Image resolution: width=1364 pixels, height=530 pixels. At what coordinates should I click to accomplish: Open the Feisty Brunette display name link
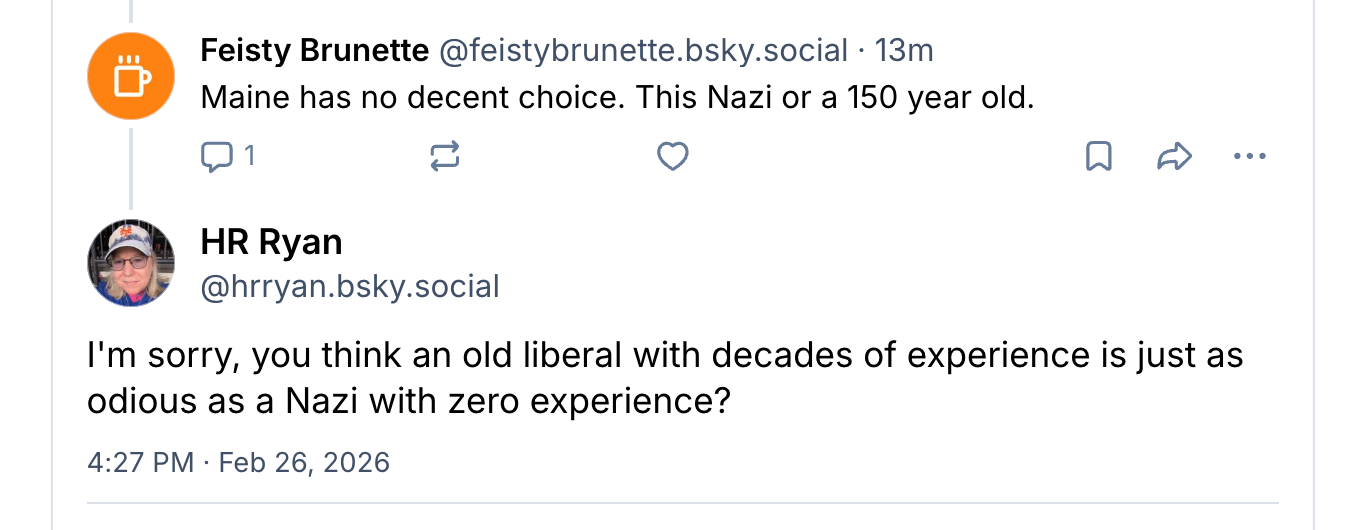(x=314, y=50)
